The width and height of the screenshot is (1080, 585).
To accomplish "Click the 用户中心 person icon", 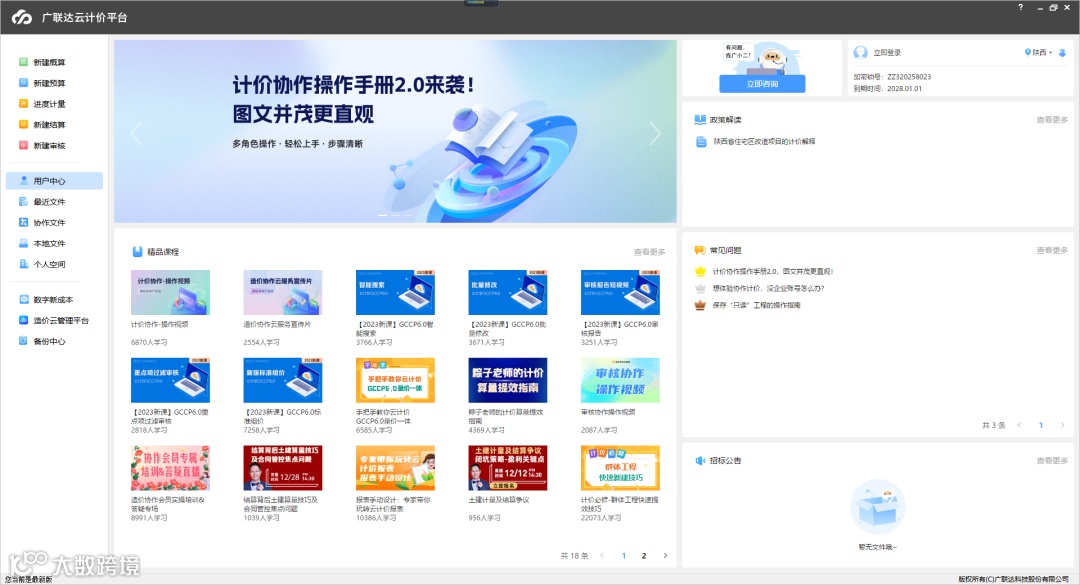I will pos(24,181).
